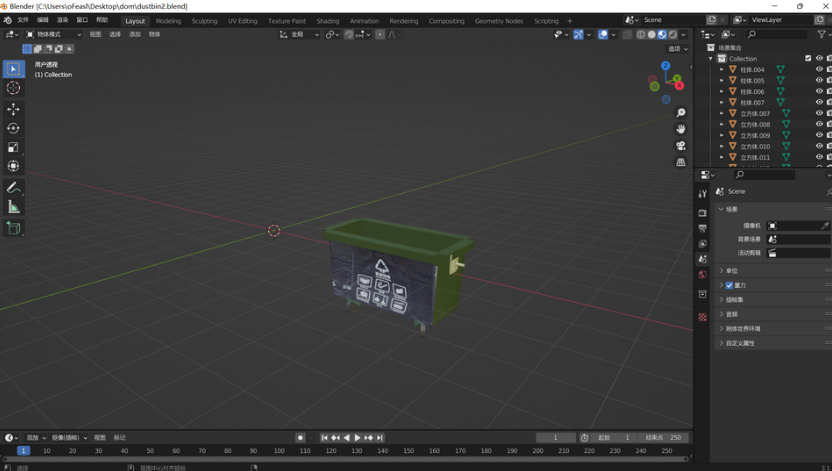Image resolution: width=832 pixels, height=471 pixels.
Task: Click the 结束点 end frame field
Action: click(x=666, y=437)
